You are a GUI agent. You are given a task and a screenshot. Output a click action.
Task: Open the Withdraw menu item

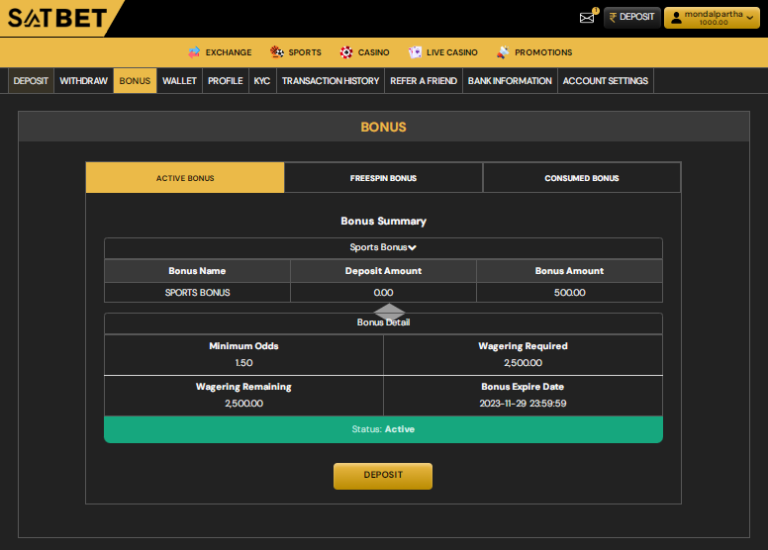83,81
